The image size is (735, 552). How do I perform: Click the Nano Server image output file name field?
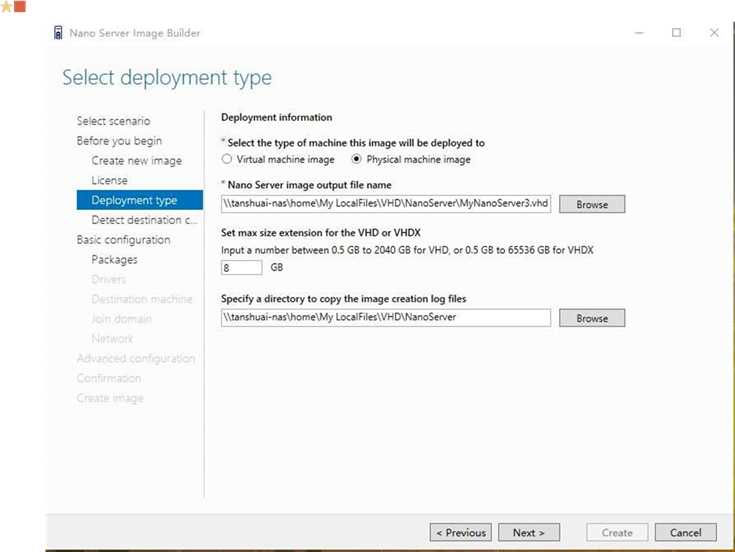pos(386,204)
